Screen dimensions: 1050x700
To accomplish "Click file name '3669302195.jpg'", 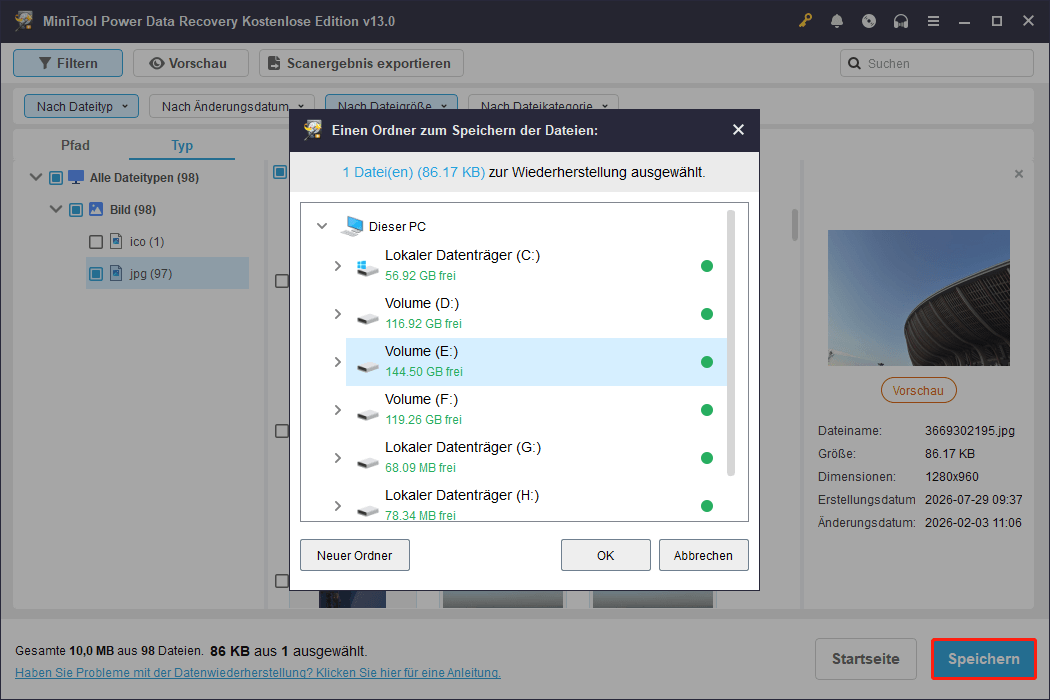I will pos(970,431).
